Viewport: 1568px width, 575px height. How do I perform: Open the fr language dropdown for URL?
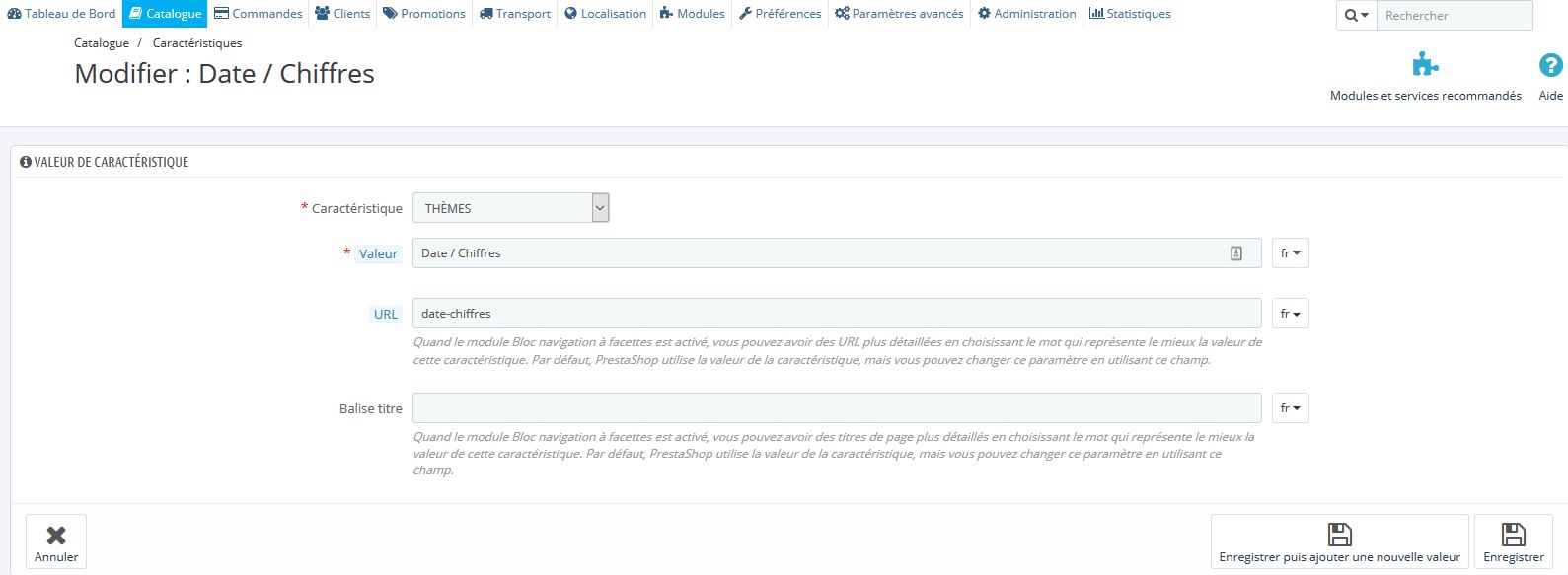click(x=1290, y=314)
